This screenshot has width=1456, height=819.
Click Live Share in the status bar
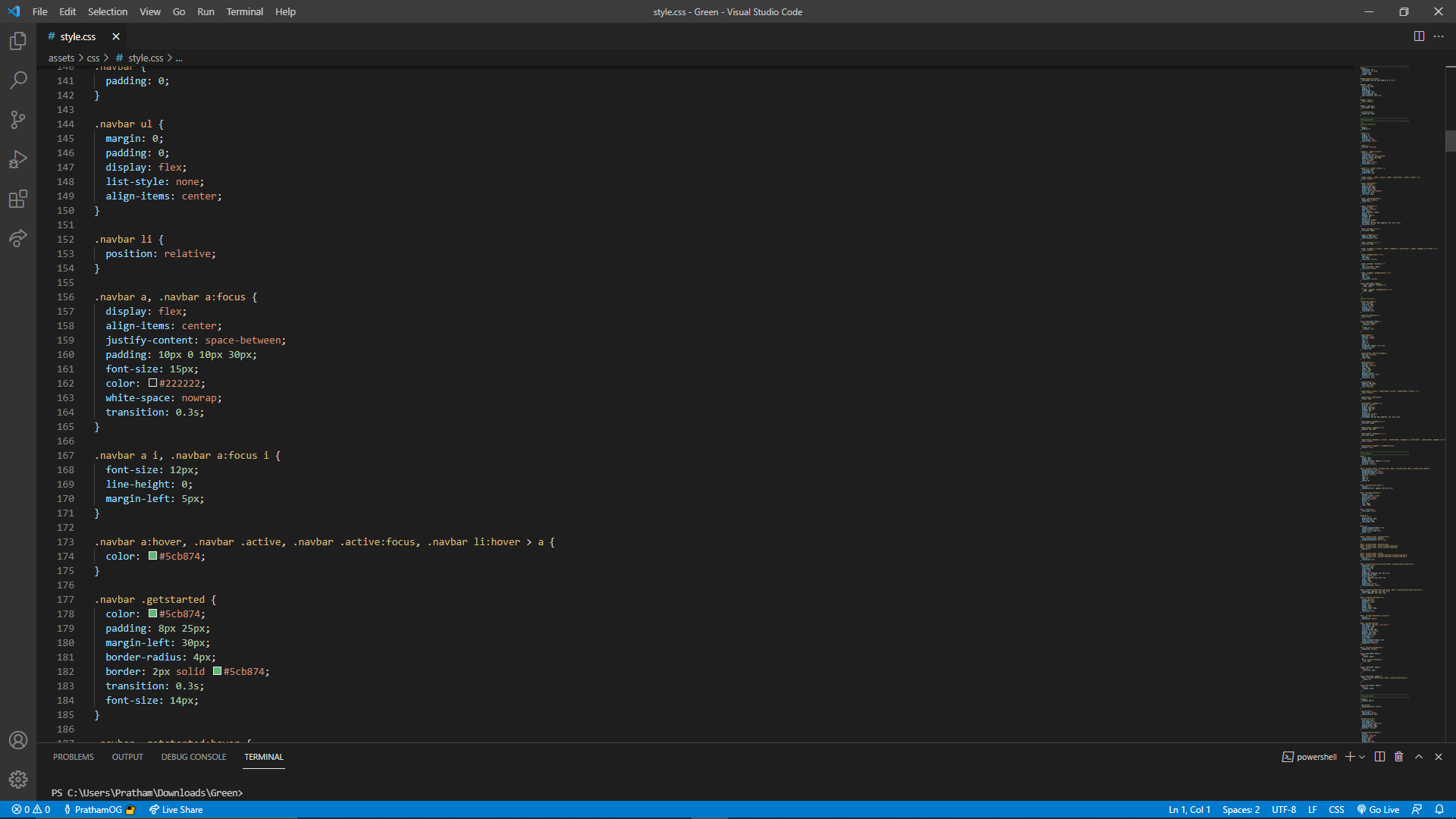pyautogui.click(x=176, y=810)
